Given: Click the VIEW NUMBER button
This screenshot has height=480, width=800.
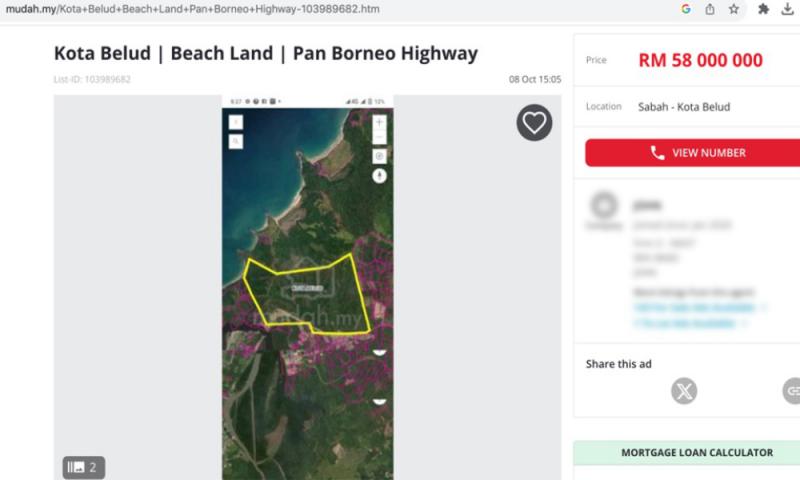Looking at the screenshot, I should [x=692, y=153].
